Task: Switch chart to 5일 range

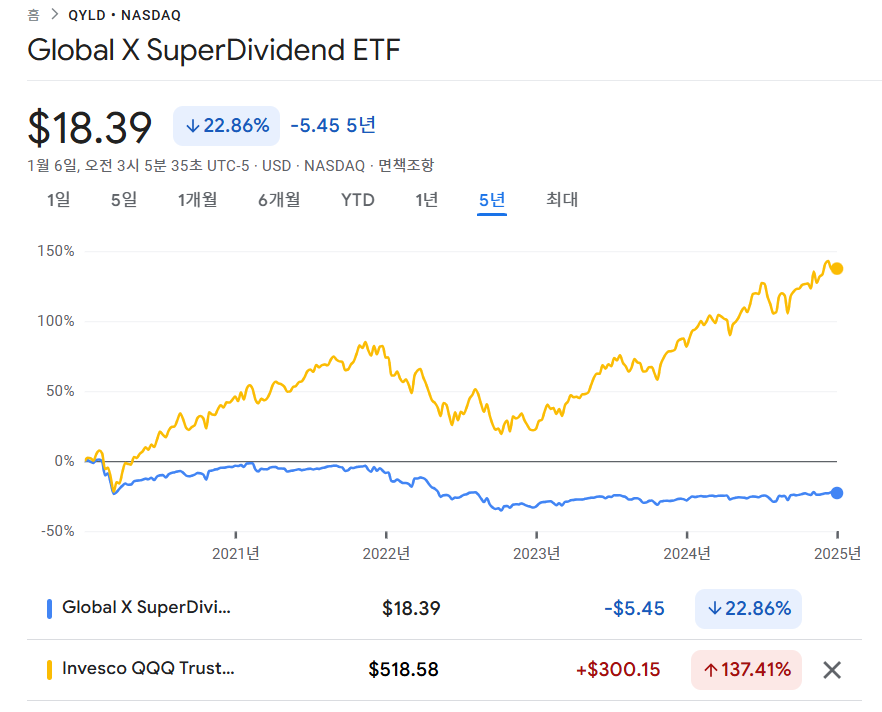Action: click(x=124, y=200)
